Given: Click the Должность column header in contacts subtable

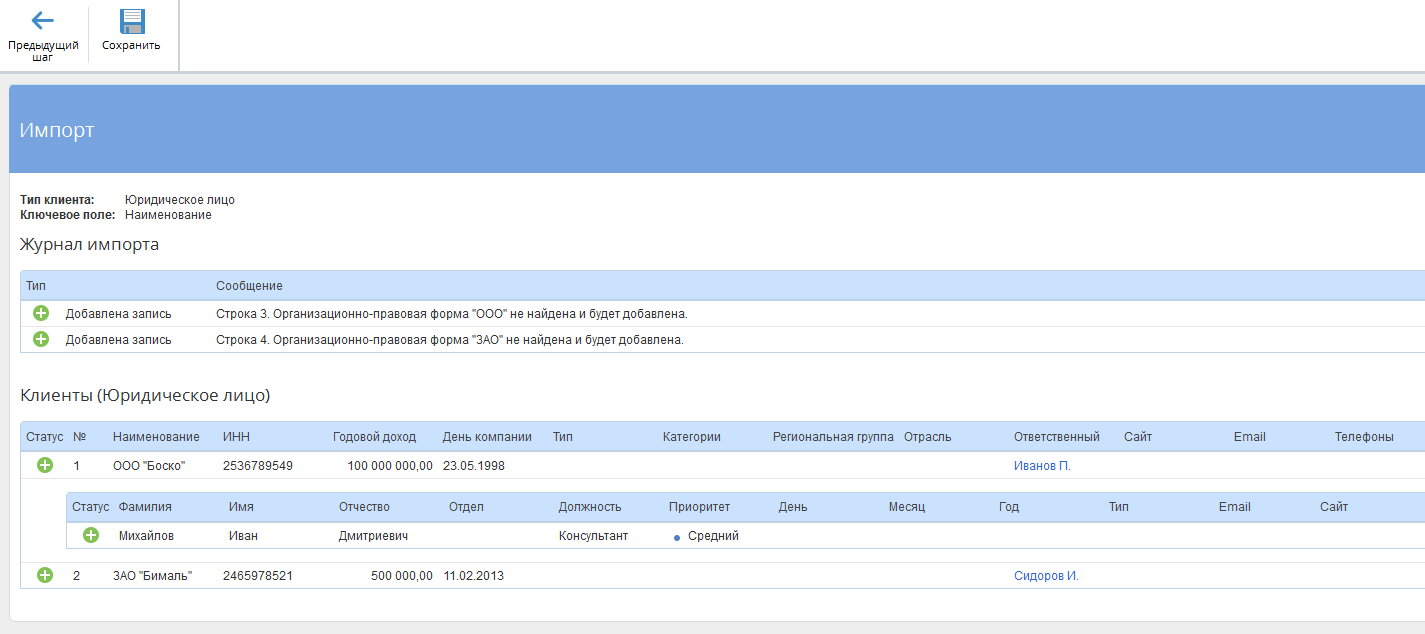Looking at the screenshot, I should coord(590,507).
